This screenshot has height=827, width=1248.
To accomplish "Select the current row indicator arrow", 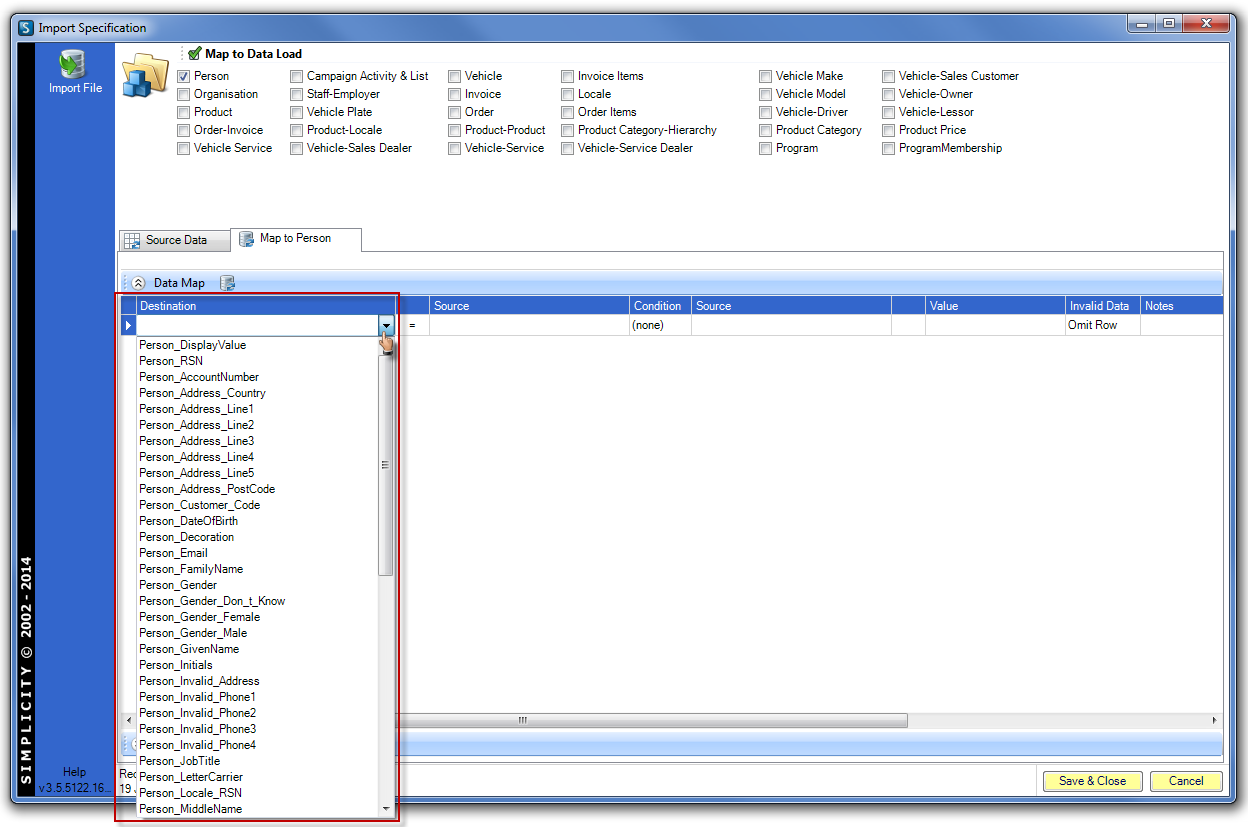I will [128, 325].
